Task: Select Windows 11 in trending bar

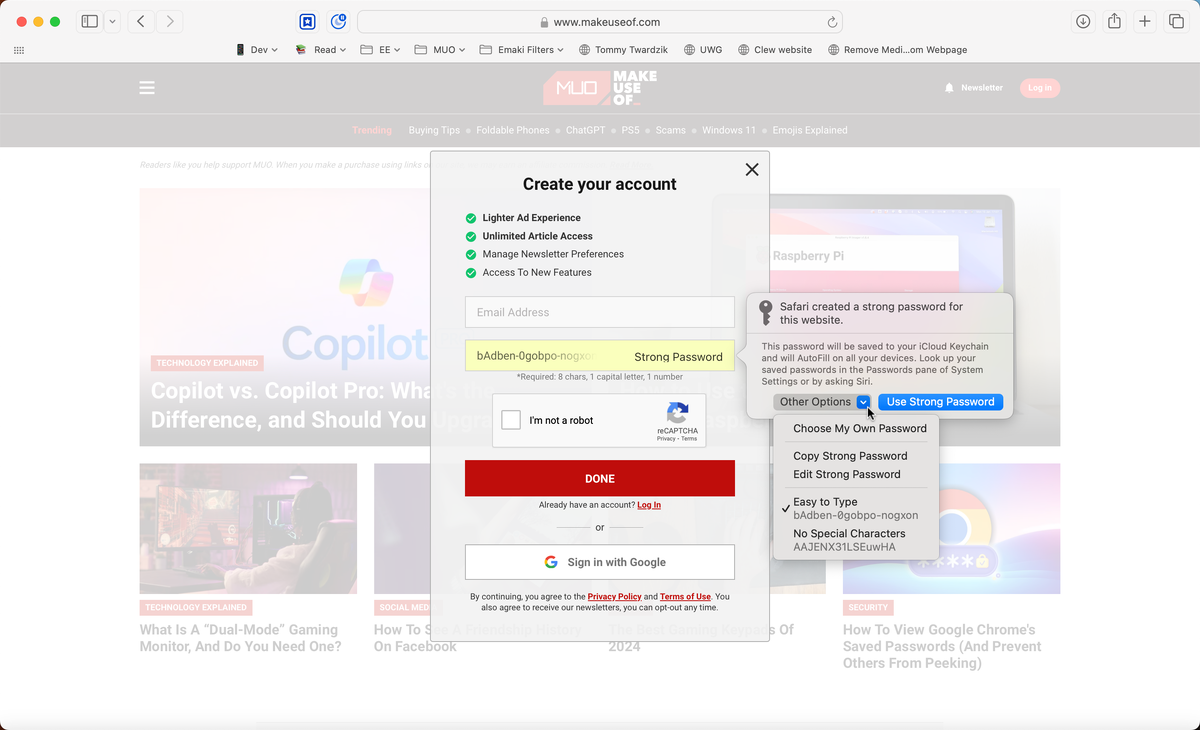Action: click(729, 130)
